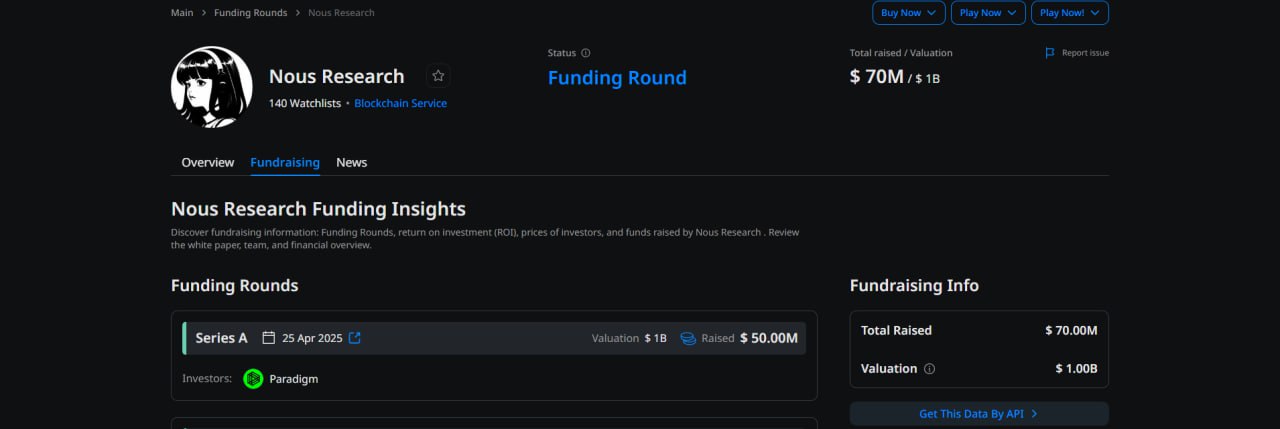
Task: Click the Status info circle icon
Action: [x=586, y=53]
